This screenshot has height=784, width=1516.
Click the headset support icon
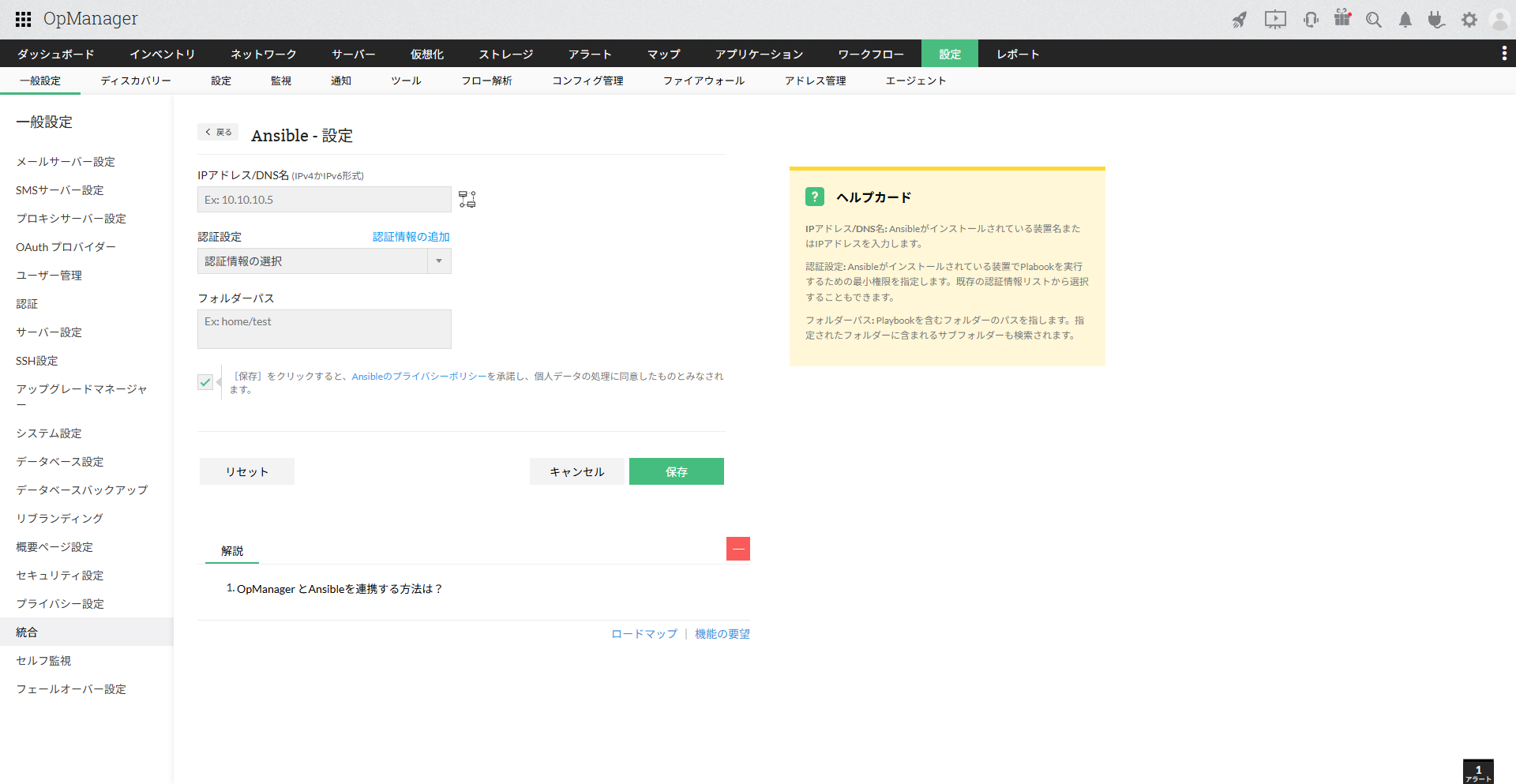pyautogui.click(x=1311, y=20)
